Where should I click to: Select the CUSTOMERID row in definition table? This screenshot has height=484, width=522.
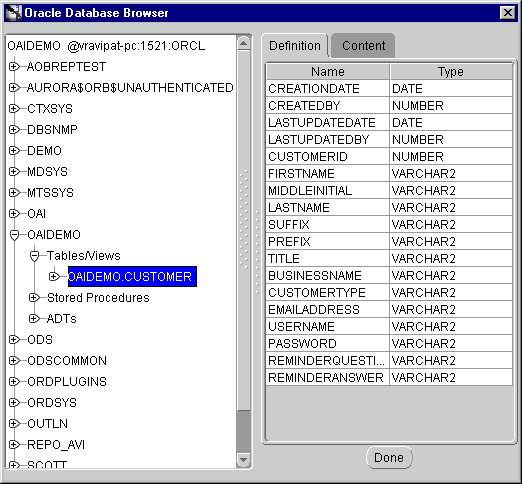[389, 157]
